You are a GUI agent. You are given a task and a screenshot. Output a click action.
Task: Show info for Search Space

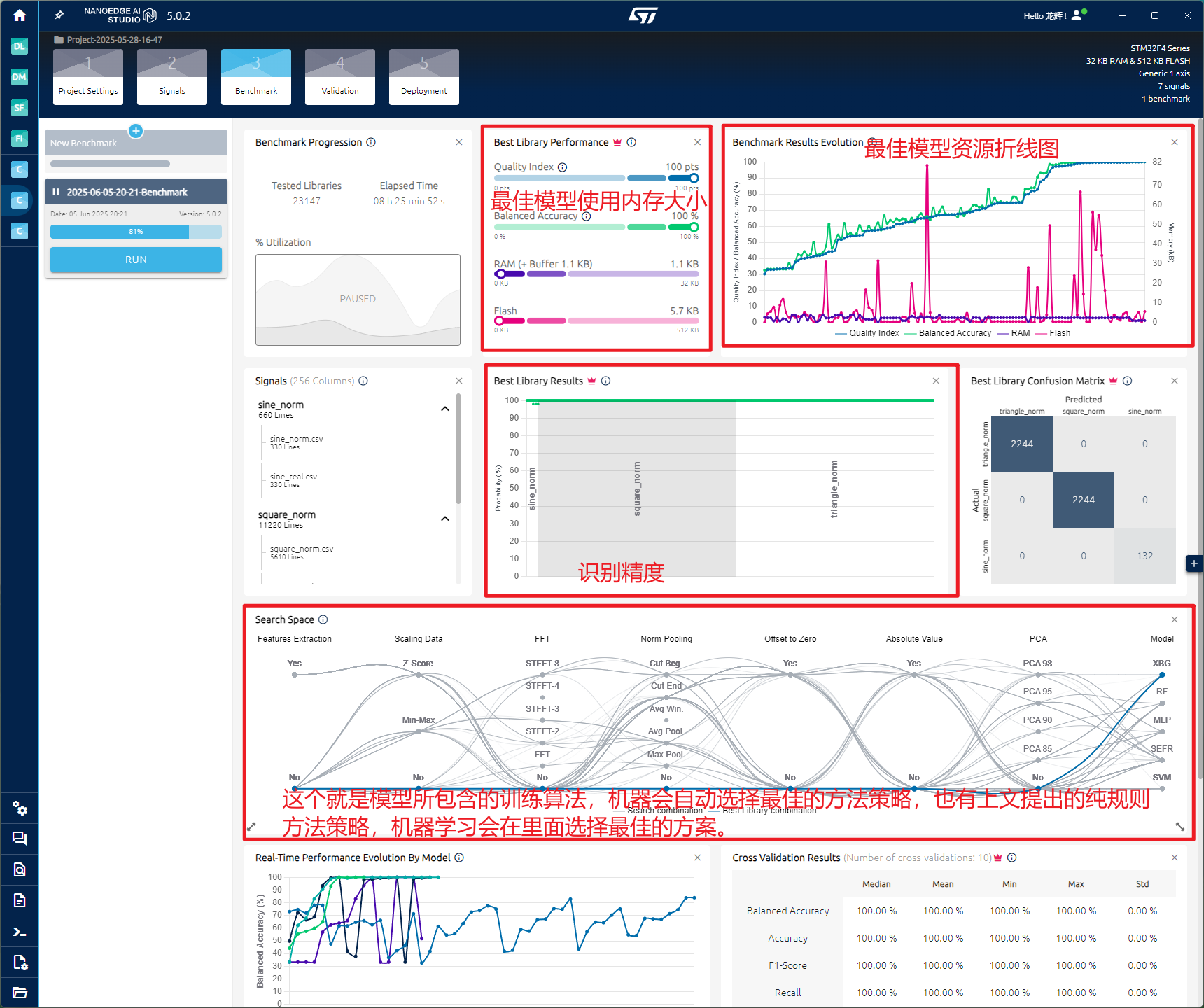[323, 619]
